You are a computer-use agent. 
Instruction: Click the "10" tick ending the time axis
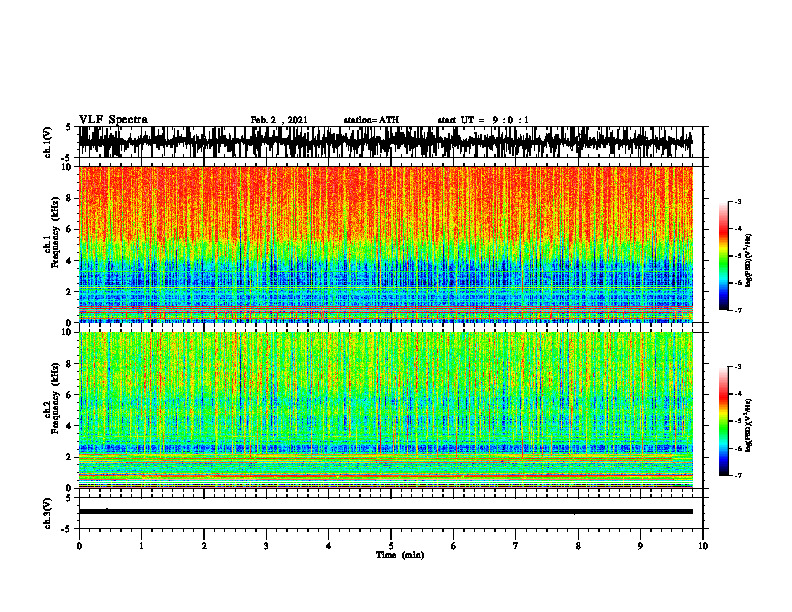point(703,546)
